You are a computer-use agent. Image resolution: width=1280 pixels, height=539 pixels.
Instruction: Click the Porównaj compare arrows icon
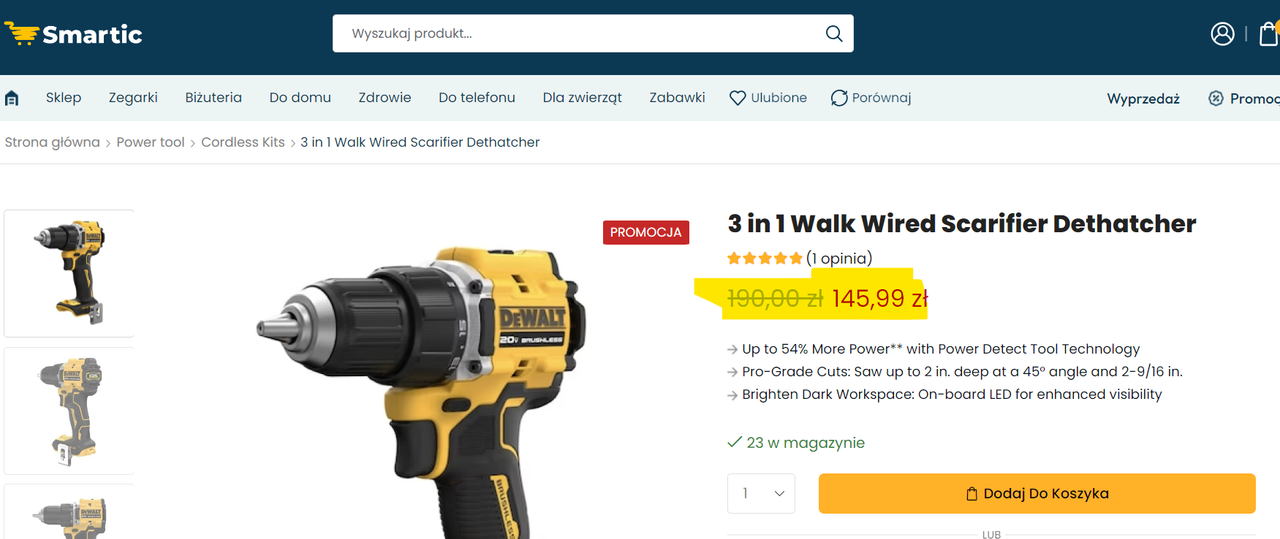(840, 98)
